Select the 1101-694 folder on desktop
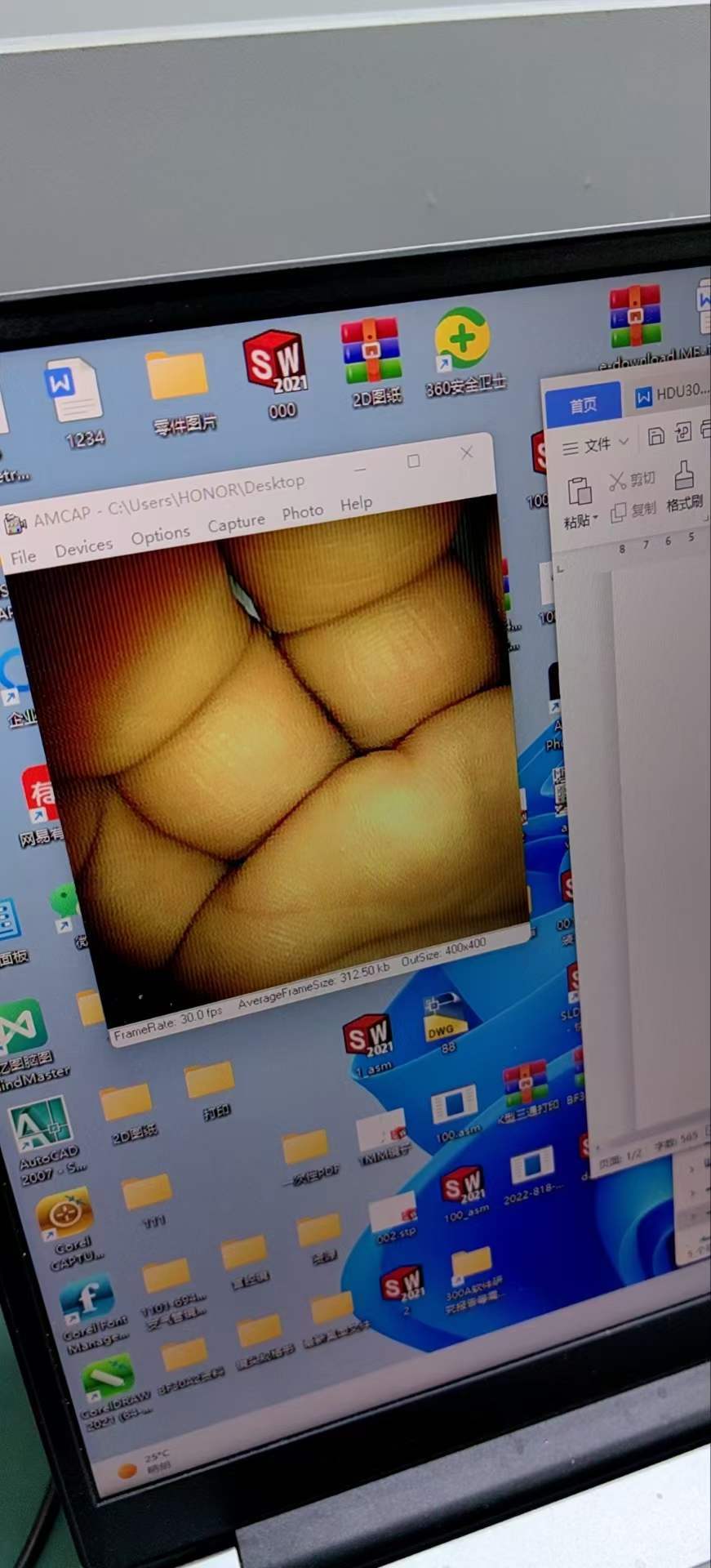This screenshot has height=1568, width=711. point(168,1291)
